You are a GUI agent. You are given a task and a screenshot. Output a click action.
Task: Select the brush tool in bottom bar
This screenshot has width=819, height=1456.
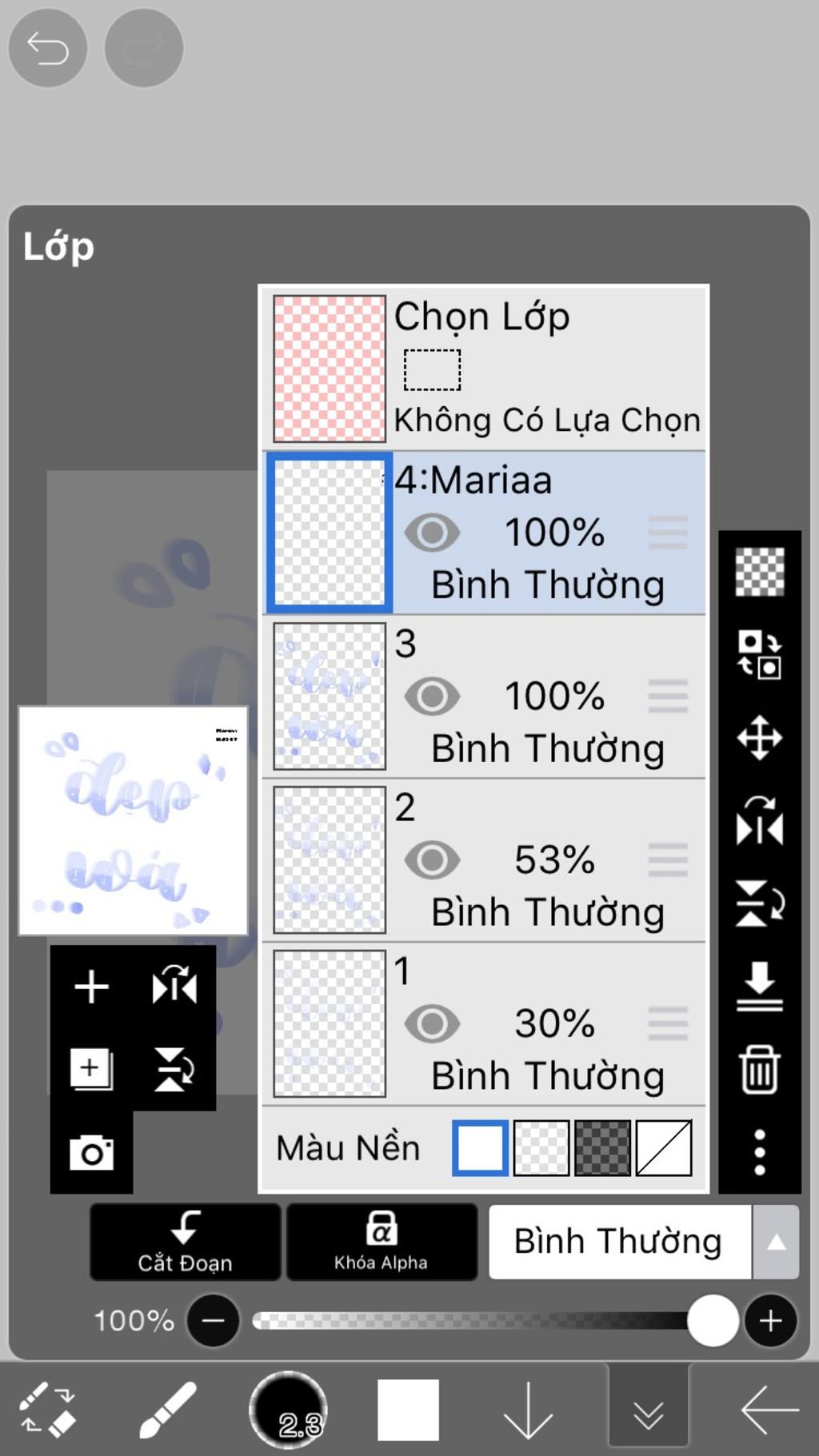167,1410
